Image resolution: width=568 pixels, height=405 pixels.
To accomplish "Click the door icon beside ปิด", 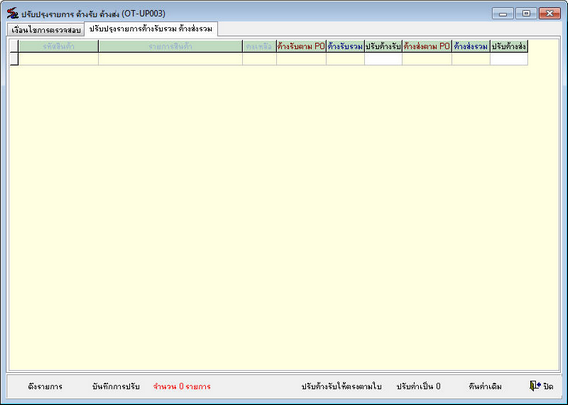I will 535,386.
